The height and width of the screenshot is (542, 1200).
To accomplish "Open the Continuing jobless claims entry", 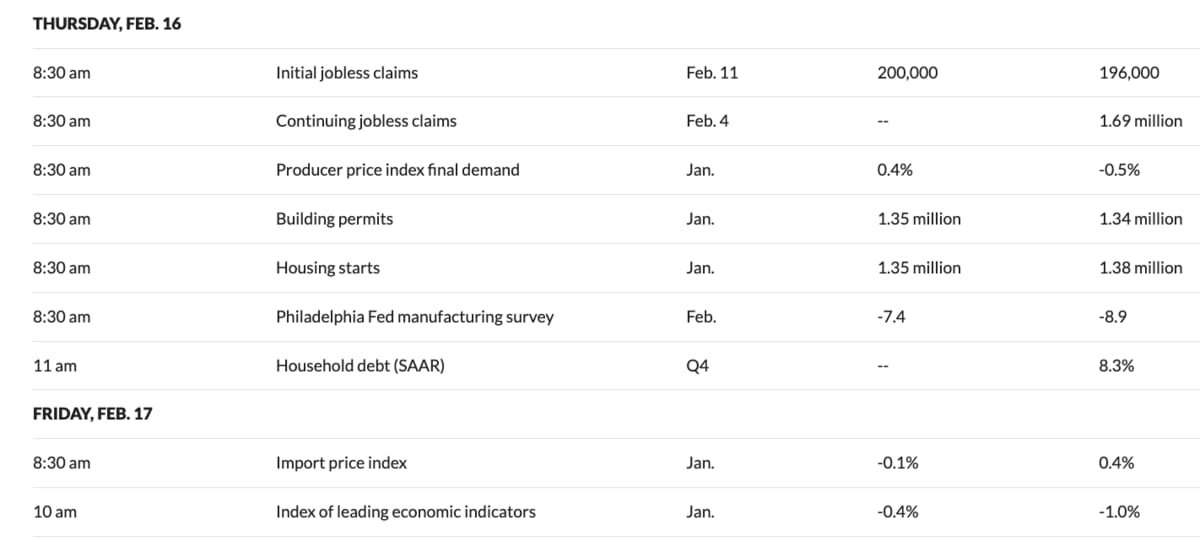I will [366, 121].
